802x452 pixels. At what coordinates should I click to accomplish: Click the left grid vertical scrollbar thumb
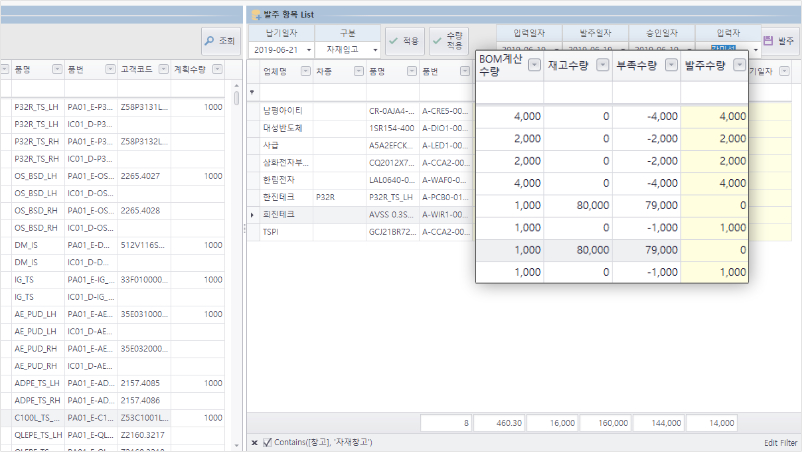coord(236,98)
